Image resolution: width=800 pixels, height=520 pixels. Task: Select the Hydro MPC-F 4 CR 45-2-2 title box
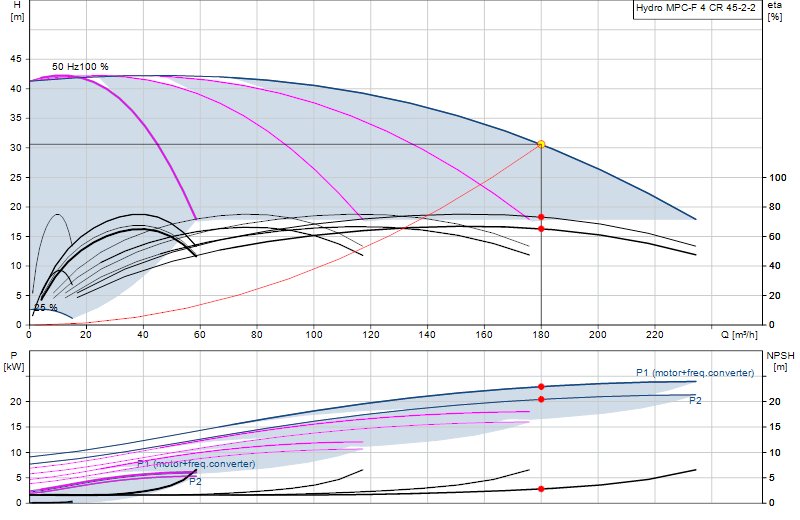tap(696, 9)
